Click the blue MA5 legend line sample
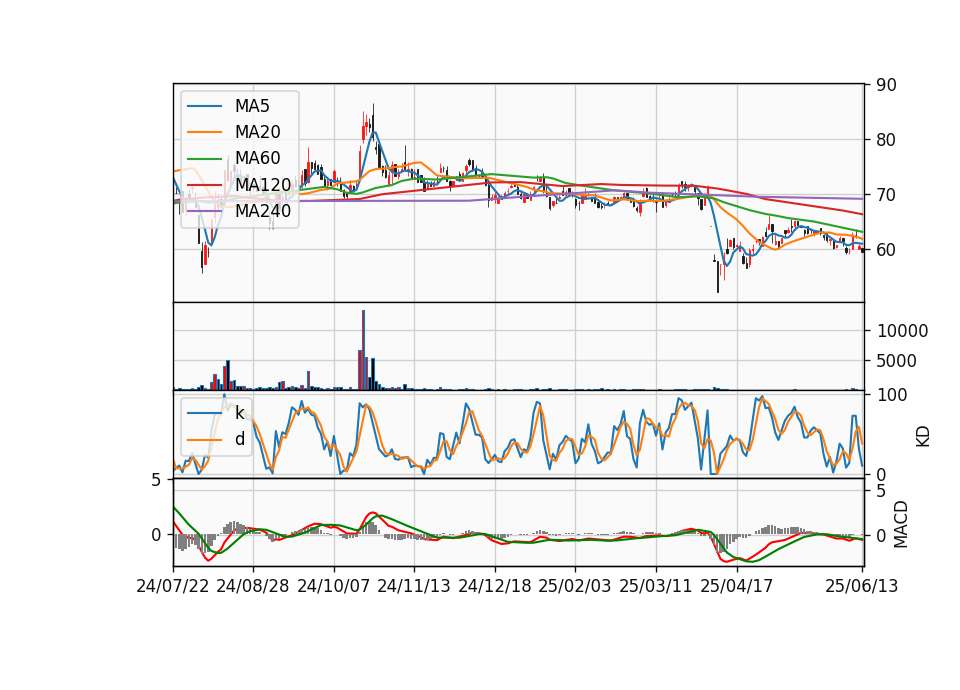Screen dimensions: 960x690 click(204, 107)
